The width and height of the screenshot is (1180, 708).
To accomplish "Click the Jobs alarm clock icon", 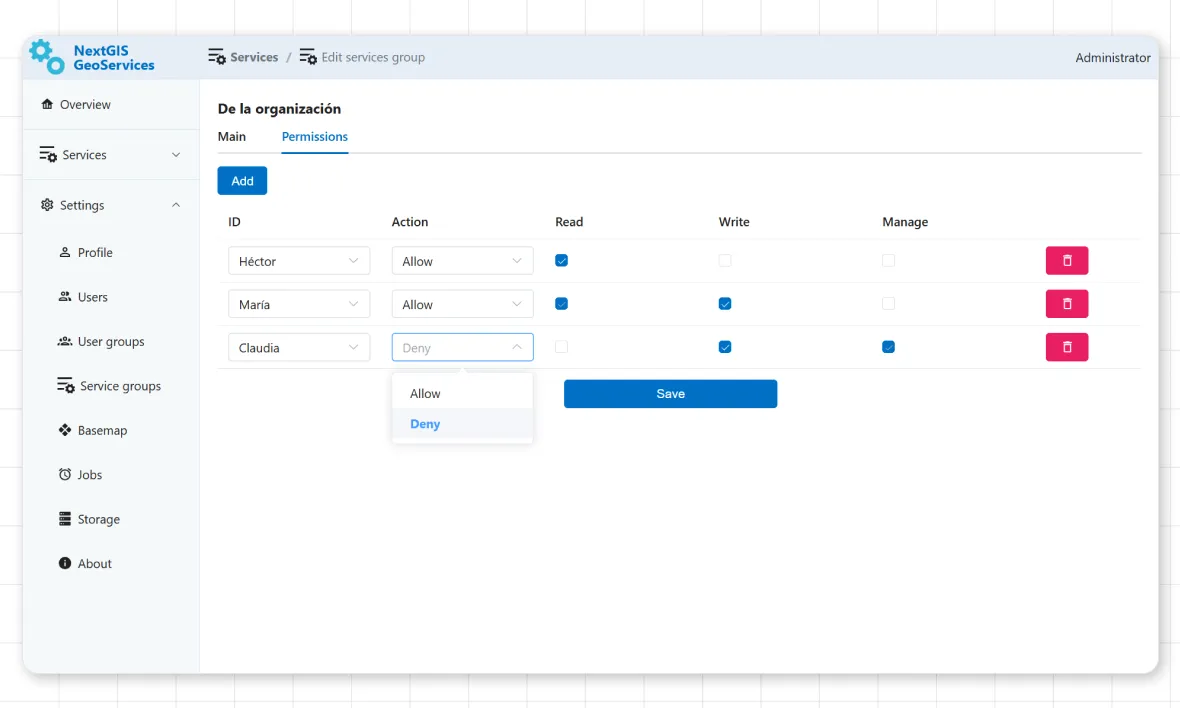I will pos(65,474).
